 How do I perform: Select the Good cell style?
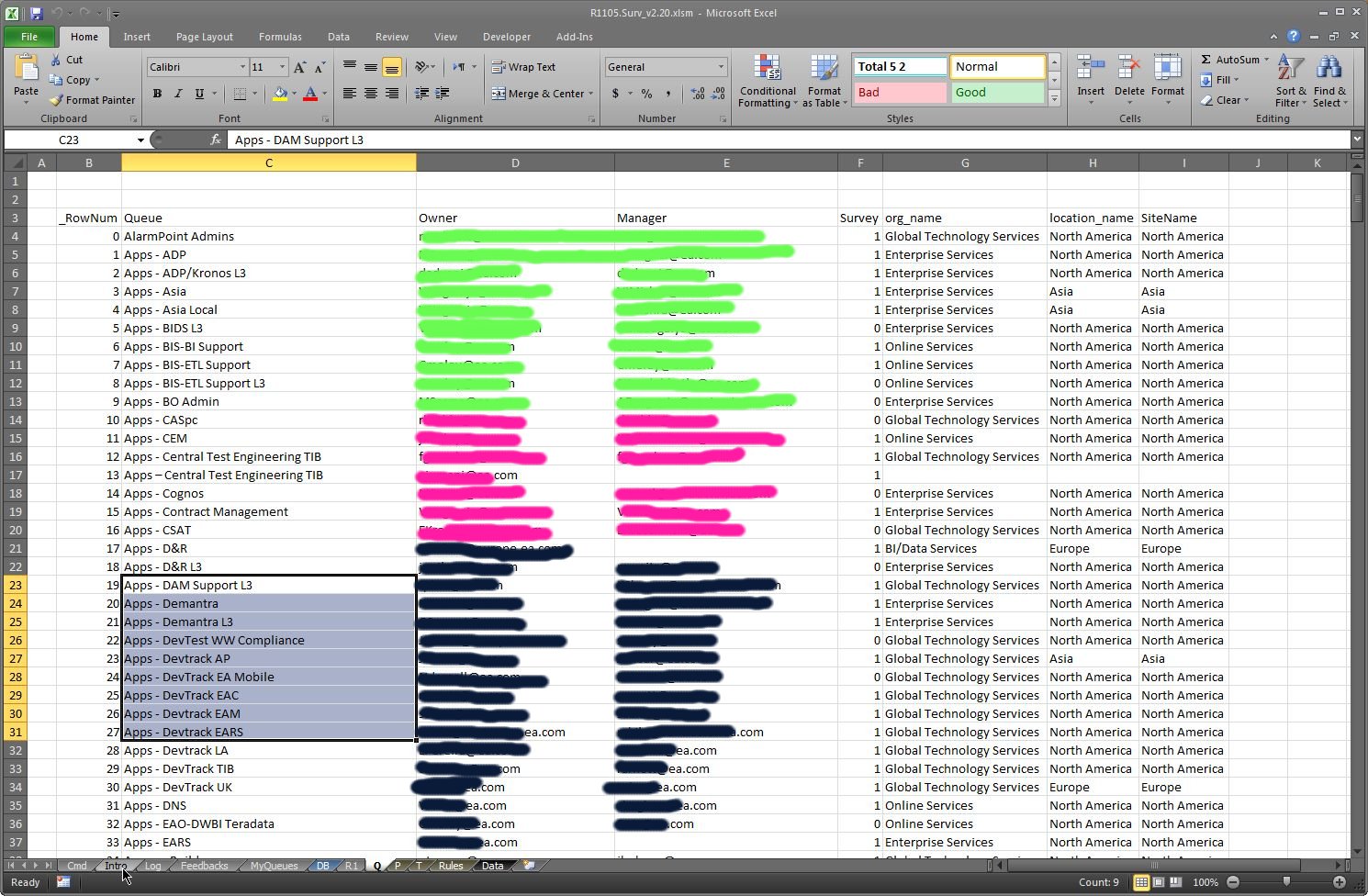click(997, 93)
